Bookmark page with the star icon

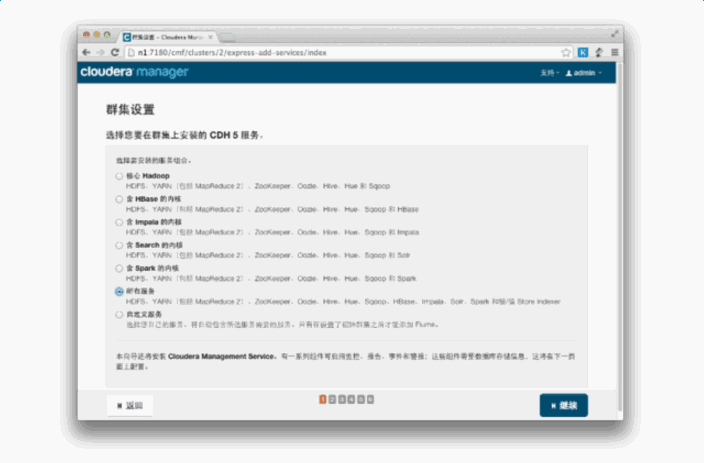[x=566, y=53]
